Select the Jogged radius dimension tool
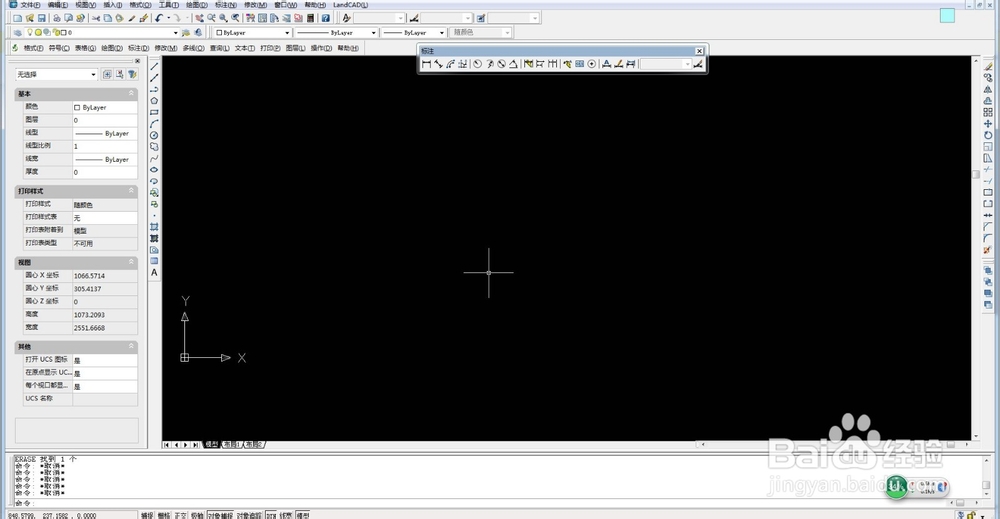This screenshot has height=519, width=1000. (x=489, y=64)
